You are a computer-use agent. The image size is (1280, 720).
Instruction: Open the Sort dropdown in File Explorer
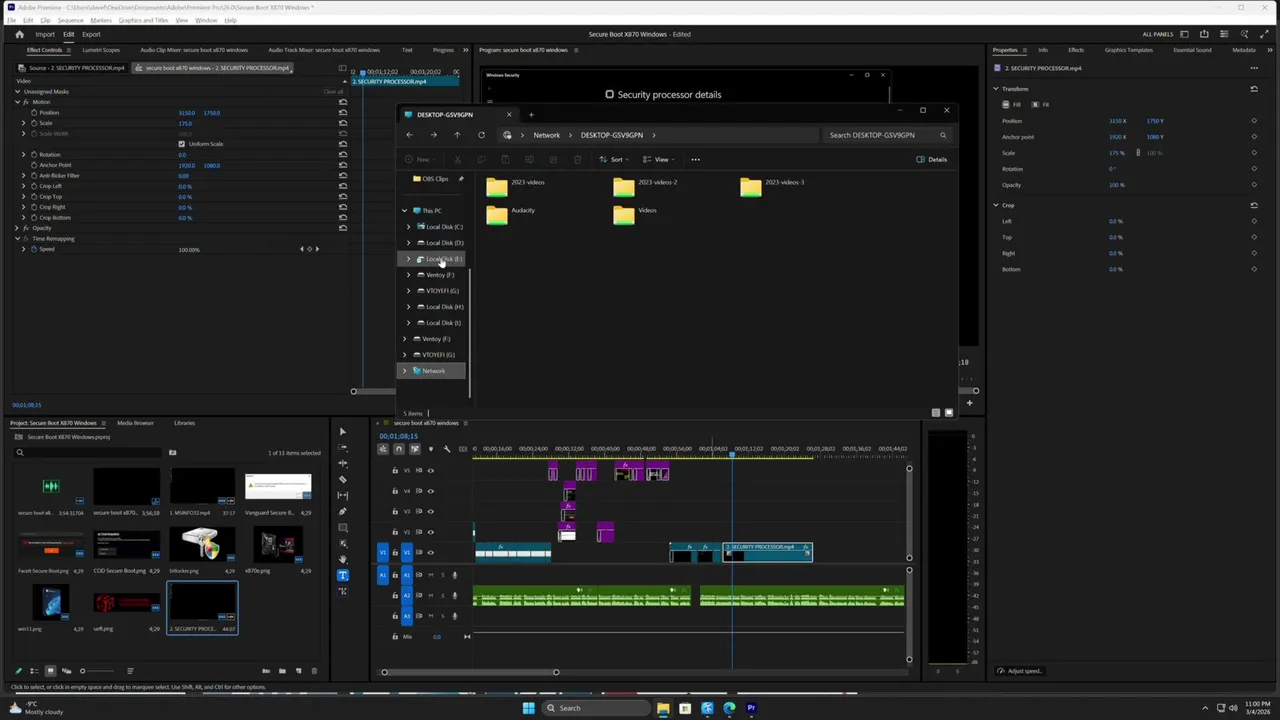(614, 160)
